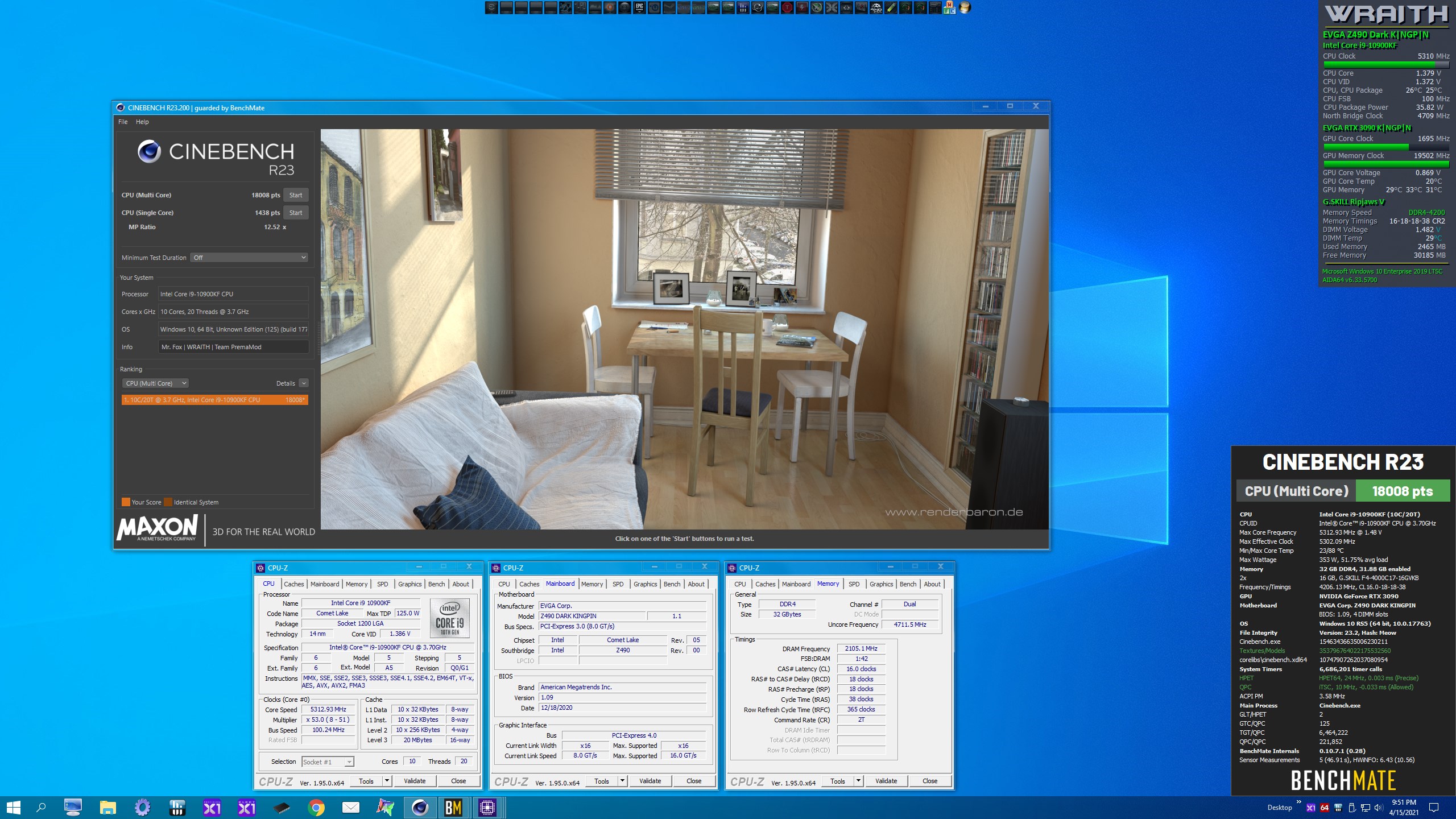Open the ELEET X1 taskbar icon

coord(247,807)
